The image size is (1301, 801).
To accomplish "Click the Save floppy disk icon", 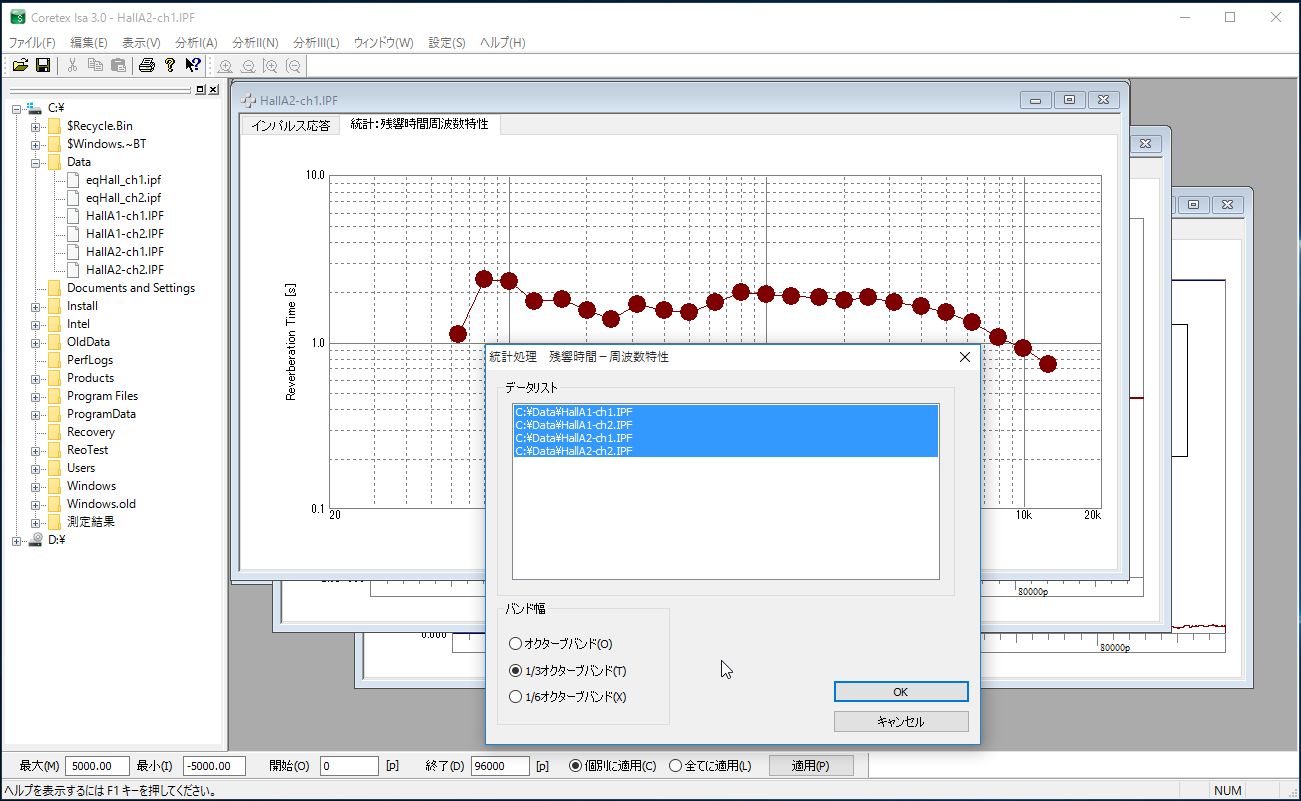I will pyautogui.click(x=43, y=66).
